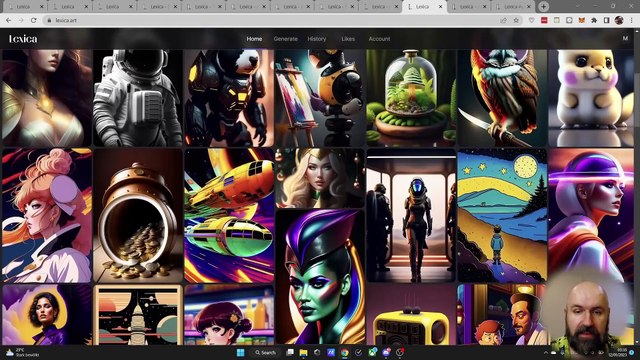Open the black-and-white astronaut image
Screen dimensions: 640x360
tap(138, 98)
